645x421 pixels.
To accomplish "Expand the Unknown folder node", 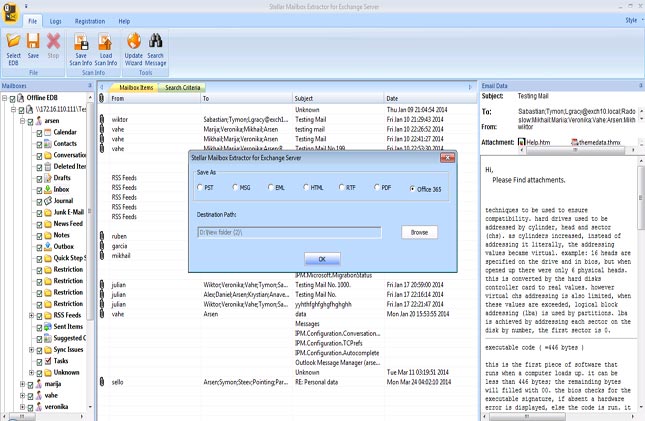I will coord(32,372).
